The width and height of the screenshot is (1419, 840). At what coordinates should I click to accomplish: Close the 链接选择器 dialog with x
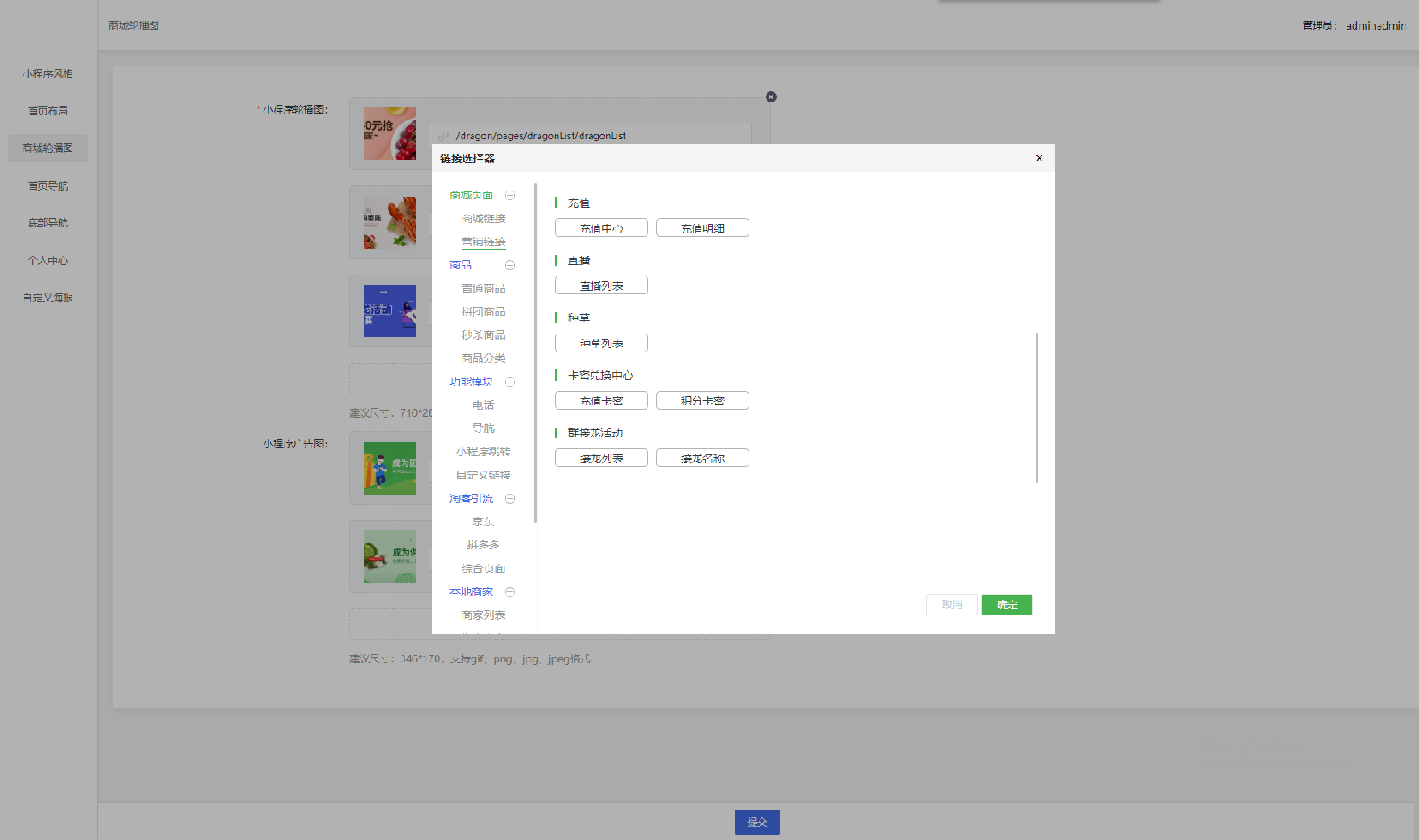[1039, 157]
